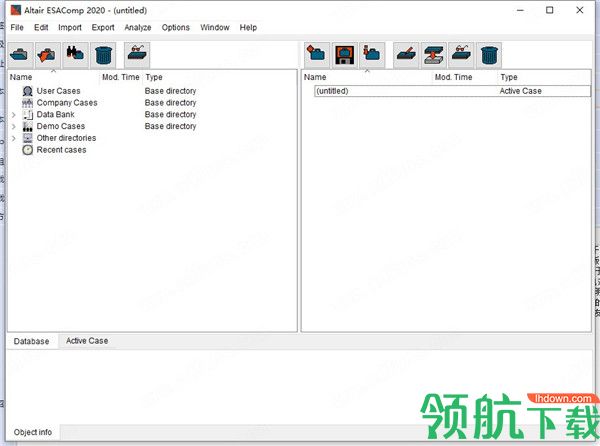Click the Active Case type cell

point(520,91)
